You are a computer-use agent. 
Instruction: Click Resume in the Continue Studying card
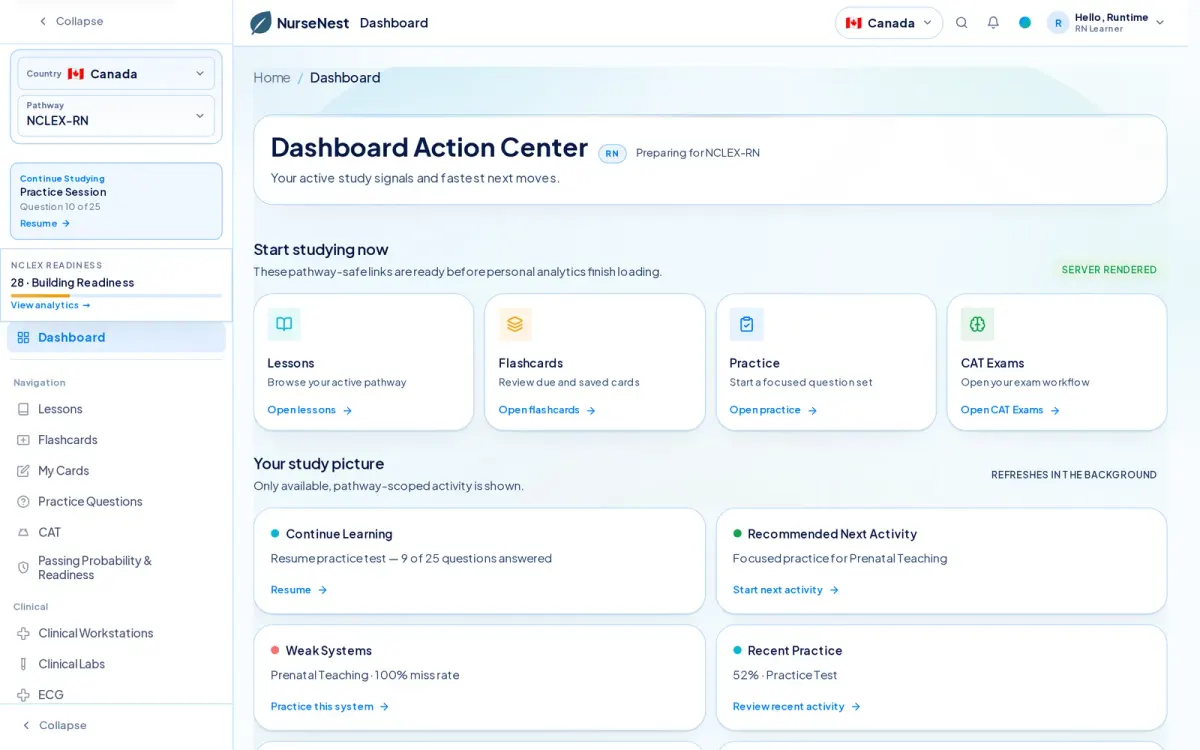[45, 224]
